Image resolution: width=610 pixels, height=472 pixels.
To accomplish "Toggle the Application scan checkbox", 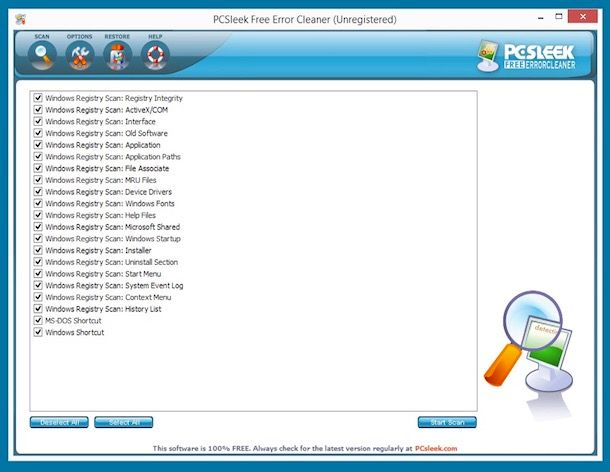I will (x=38, y=144).
